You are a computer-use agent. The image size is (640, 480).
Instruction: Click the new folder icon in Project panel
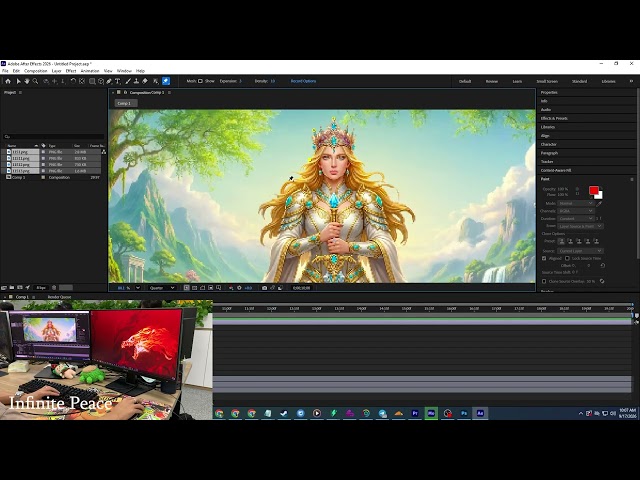point(12,288)
